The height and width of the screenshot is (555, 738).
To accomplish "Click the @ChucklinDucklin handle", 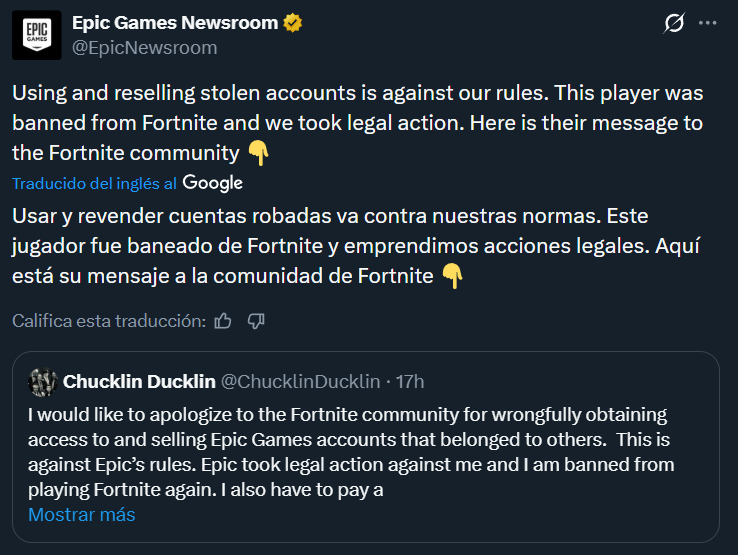I will (300, 381).
